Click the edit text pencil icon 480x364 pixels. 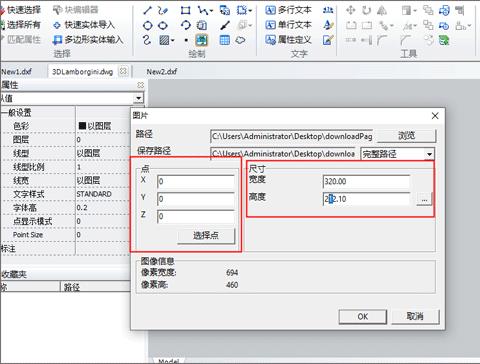(x=328, y=40)
